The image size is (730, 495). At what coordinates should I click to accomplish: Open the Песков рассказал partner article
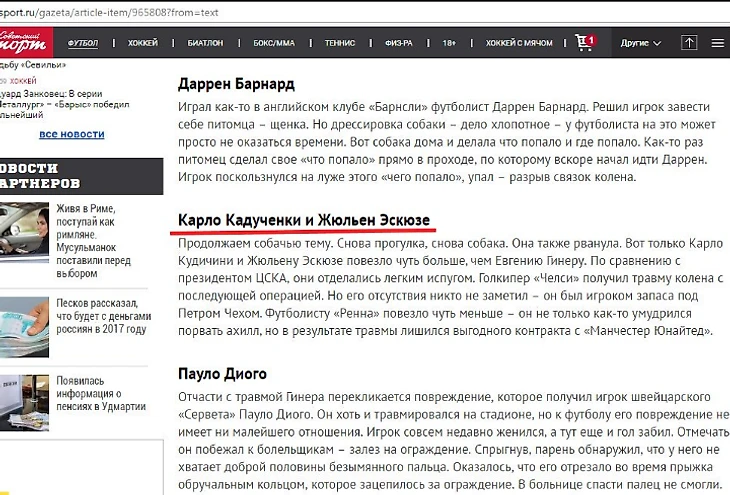[104, 316]
